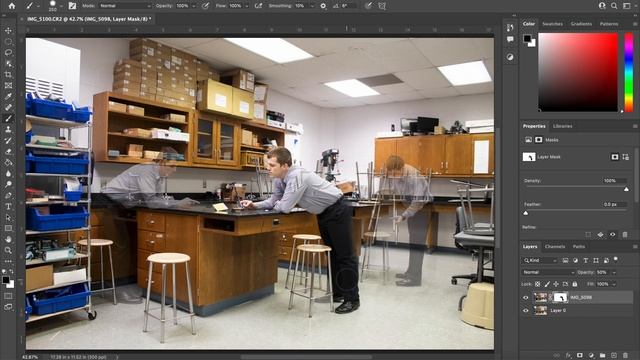The image size is (640, 360).
Task: Toggle lock transparent pixels
Action: pyautogui.click(x=538, y=284)
